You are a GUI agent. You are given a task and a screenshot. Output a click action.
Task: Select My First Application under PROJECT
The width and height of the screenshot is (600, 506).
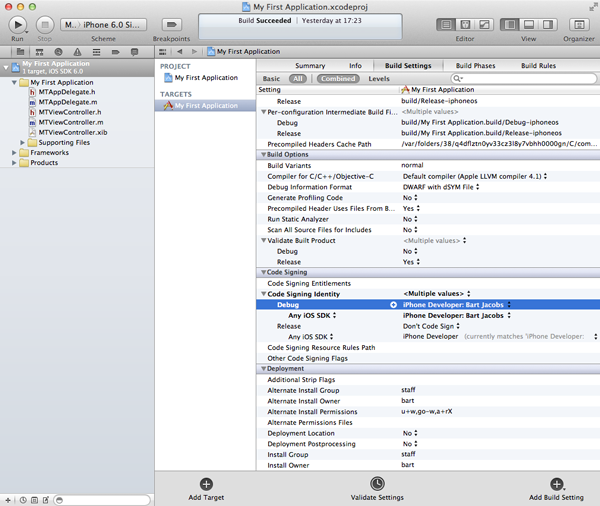[x=206, y=78]
